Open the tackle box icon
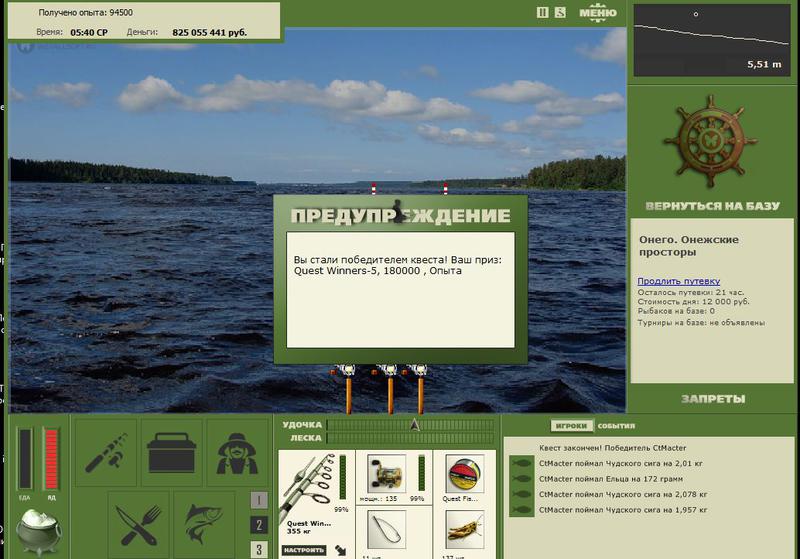The width and height of the screenshot is (800, 559). click(171, 452)
